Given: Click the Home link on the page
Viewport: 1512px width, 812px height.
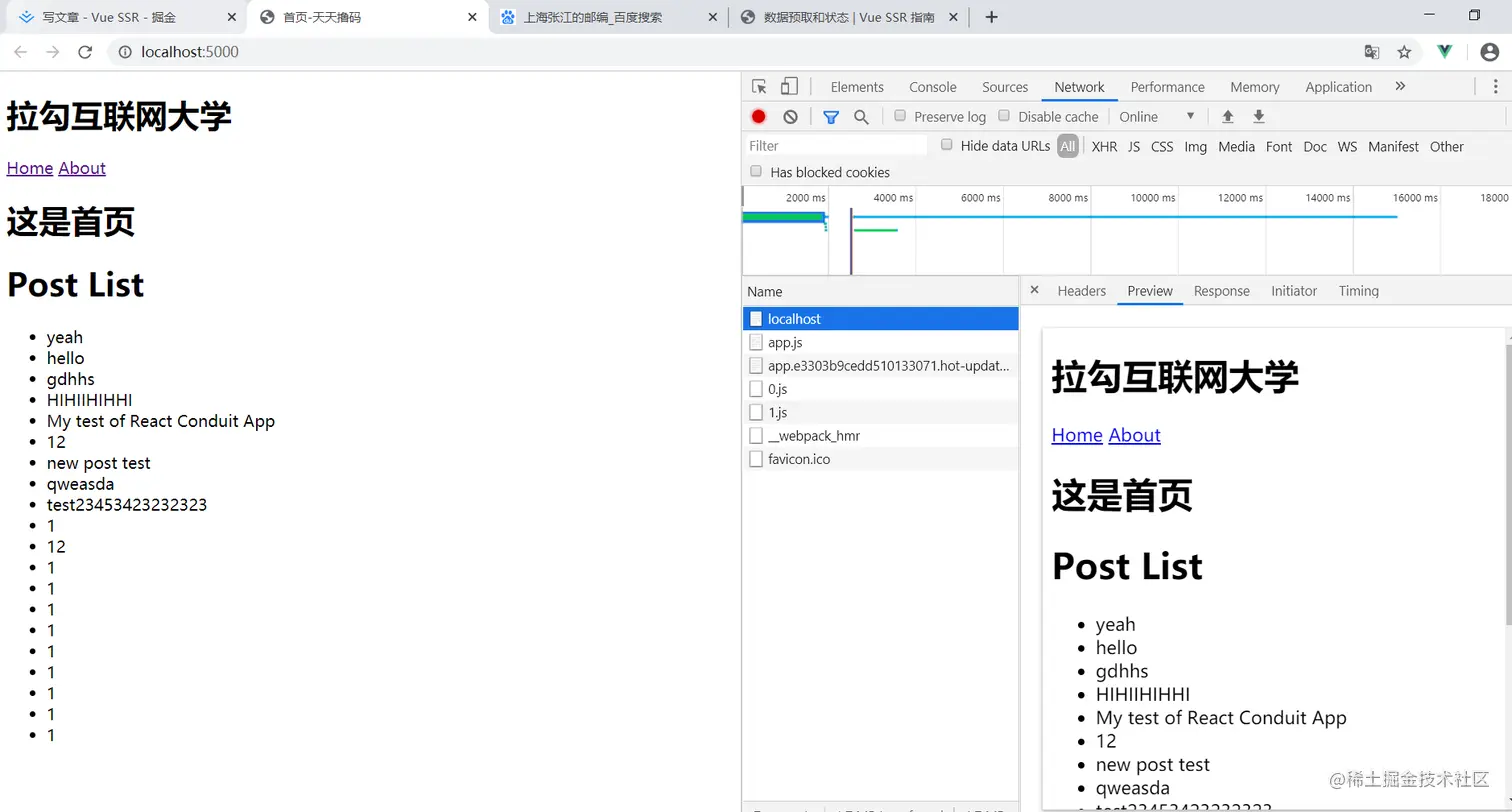Looking at the screenshot, I should pyautogui.click(x=30, y=168).
